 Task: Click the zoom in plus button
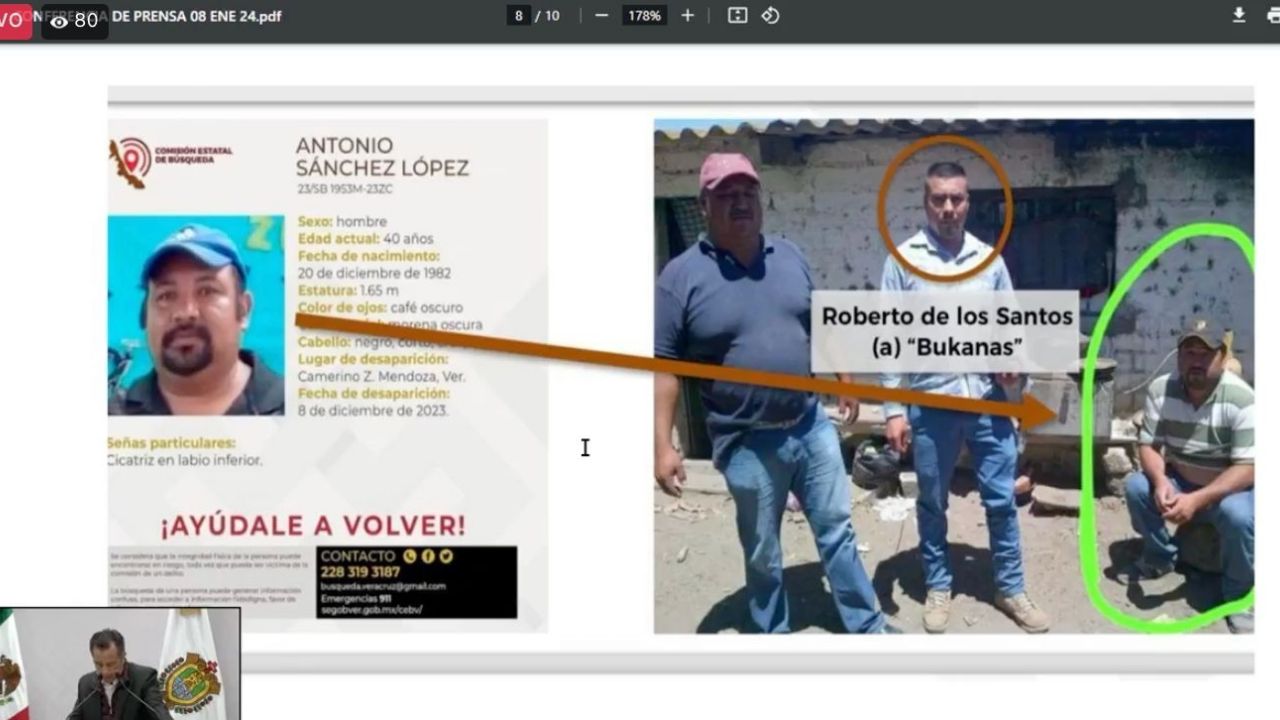tap(687, 16)
